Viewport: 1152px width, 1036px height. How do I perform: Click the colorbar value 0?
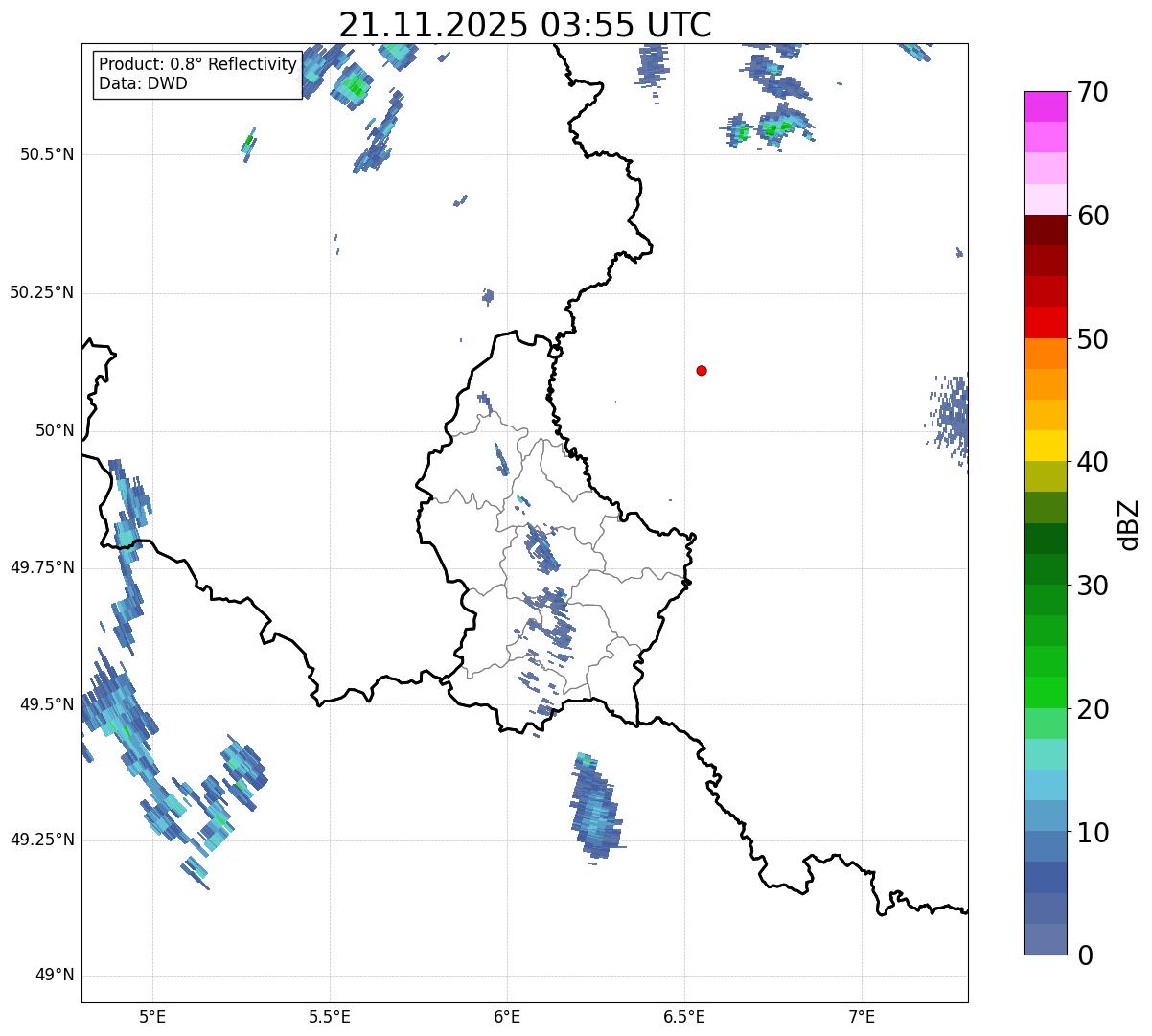tap(1086, 955)
